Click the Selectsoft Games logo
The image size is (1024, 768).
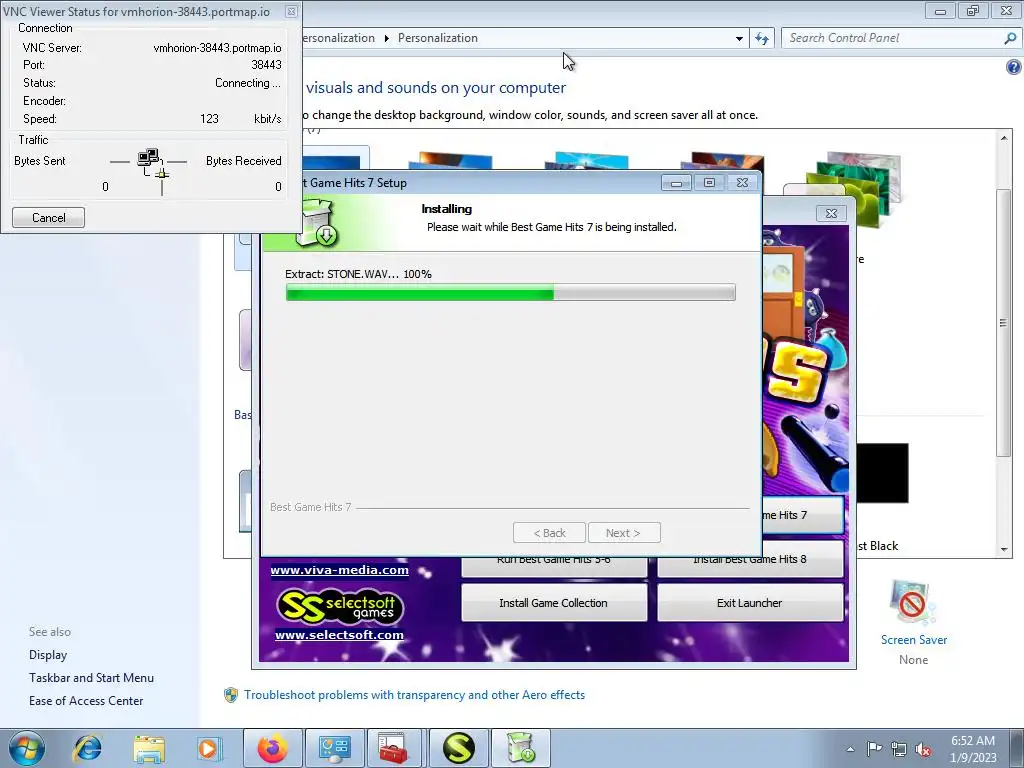point(340,606)
